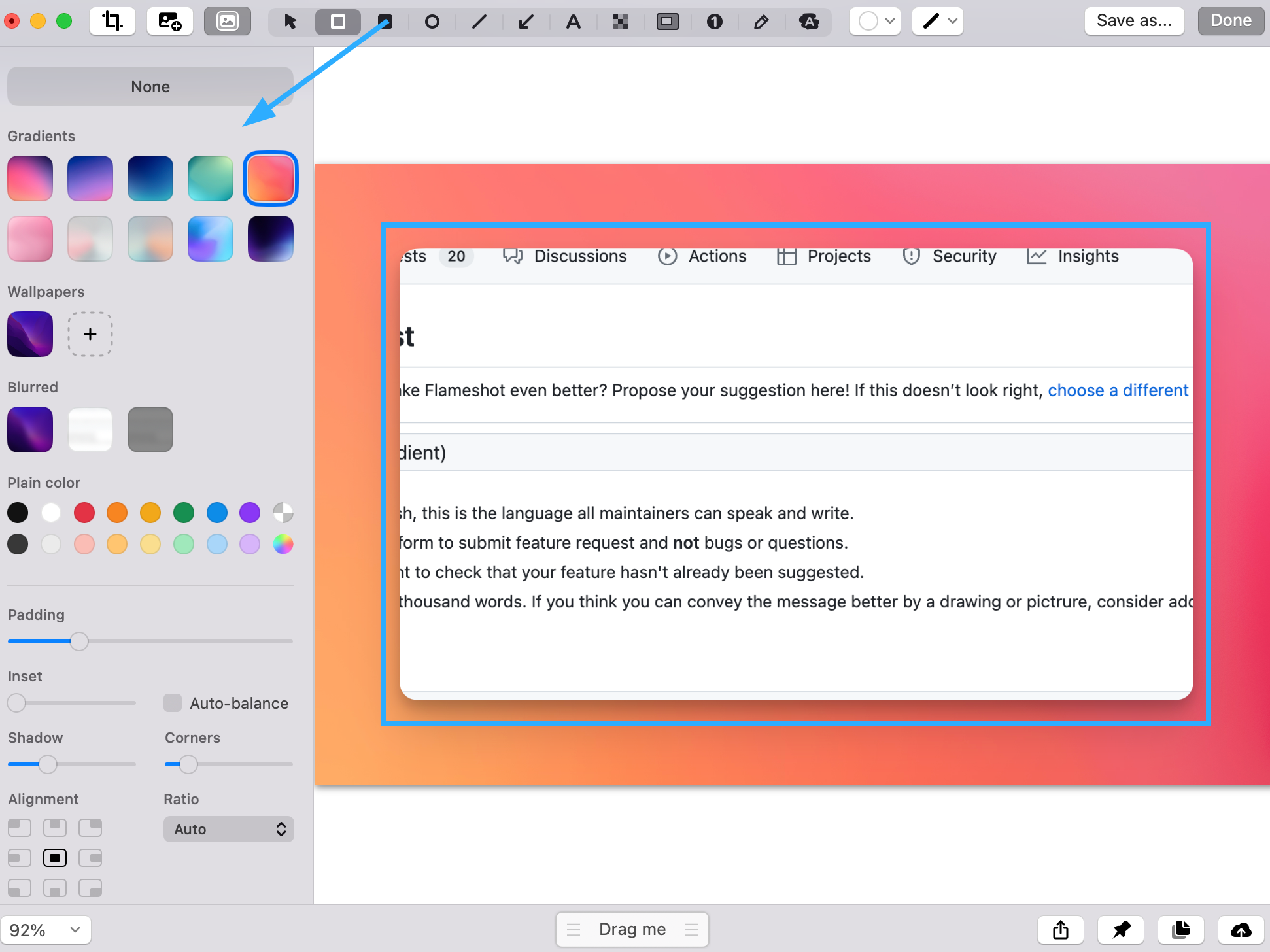Select the Crop tool

(112, 21)
